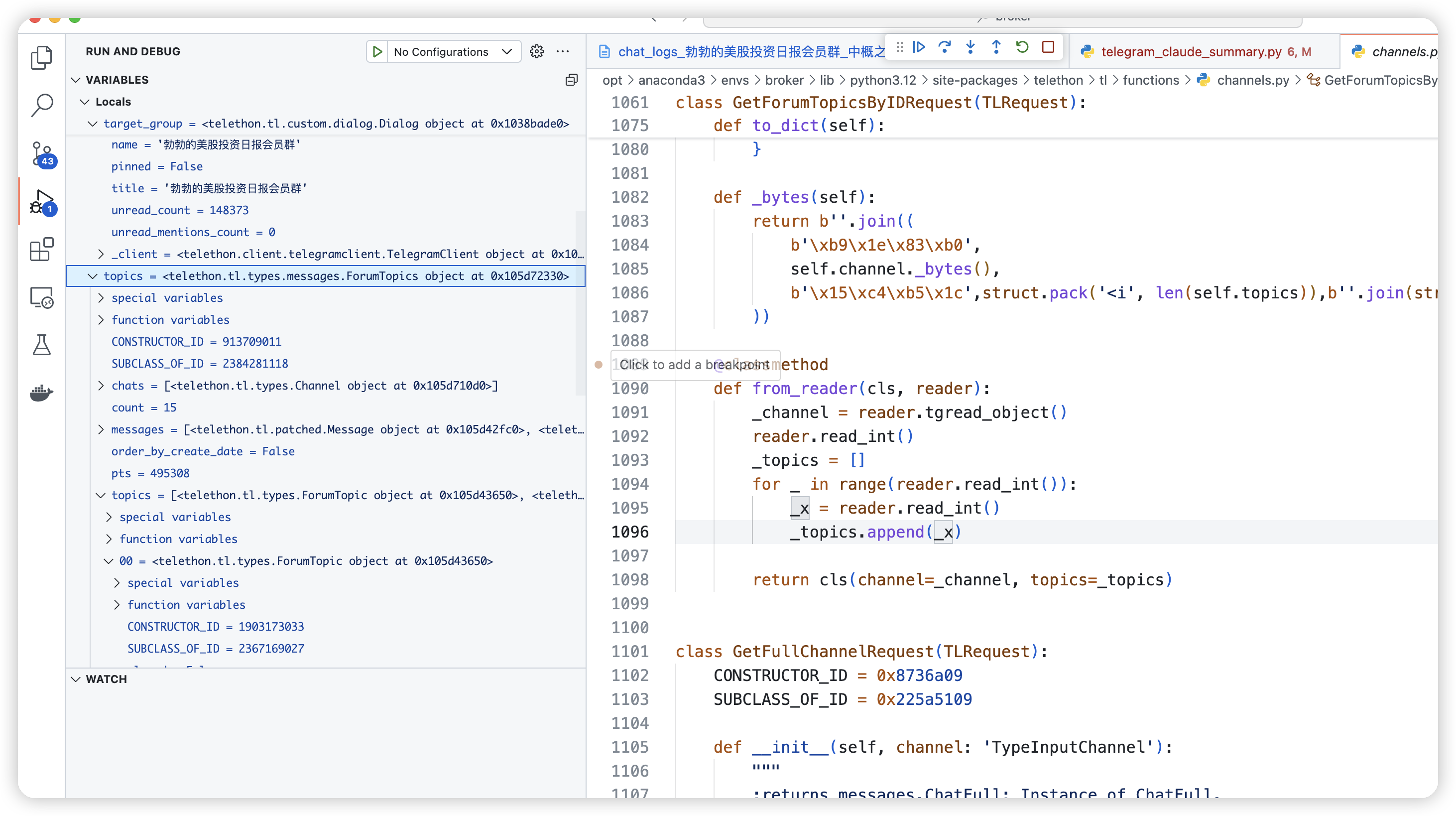1456x816 pixels.
Task: Select the 'pts = 495308' variable row
Action: tap(326, 473)
